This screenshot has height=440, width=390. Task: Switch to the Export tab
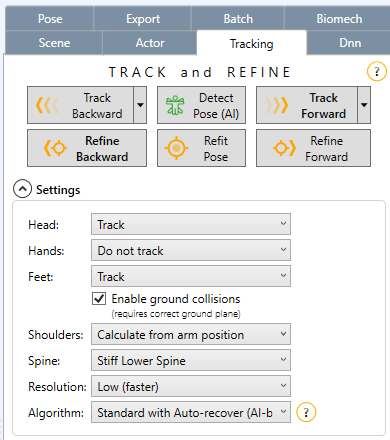(x=143, y=19)
